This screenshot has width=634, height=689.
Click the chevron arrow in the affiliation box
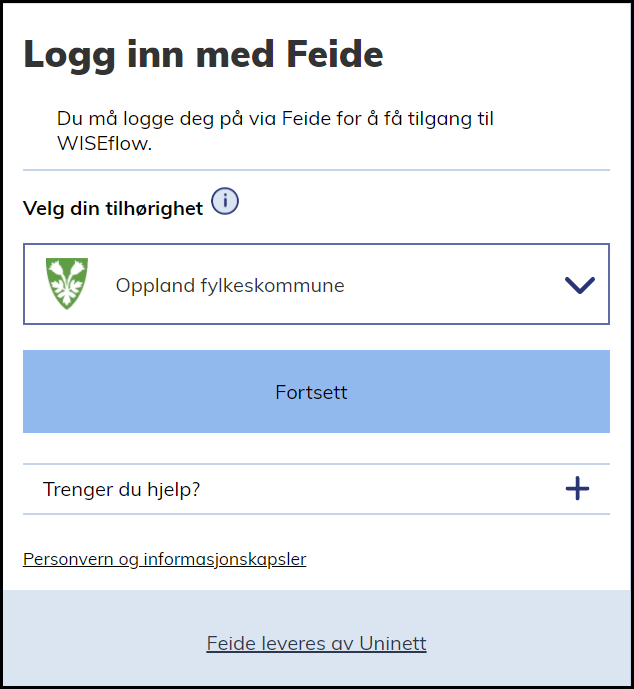tap(580, 285)
